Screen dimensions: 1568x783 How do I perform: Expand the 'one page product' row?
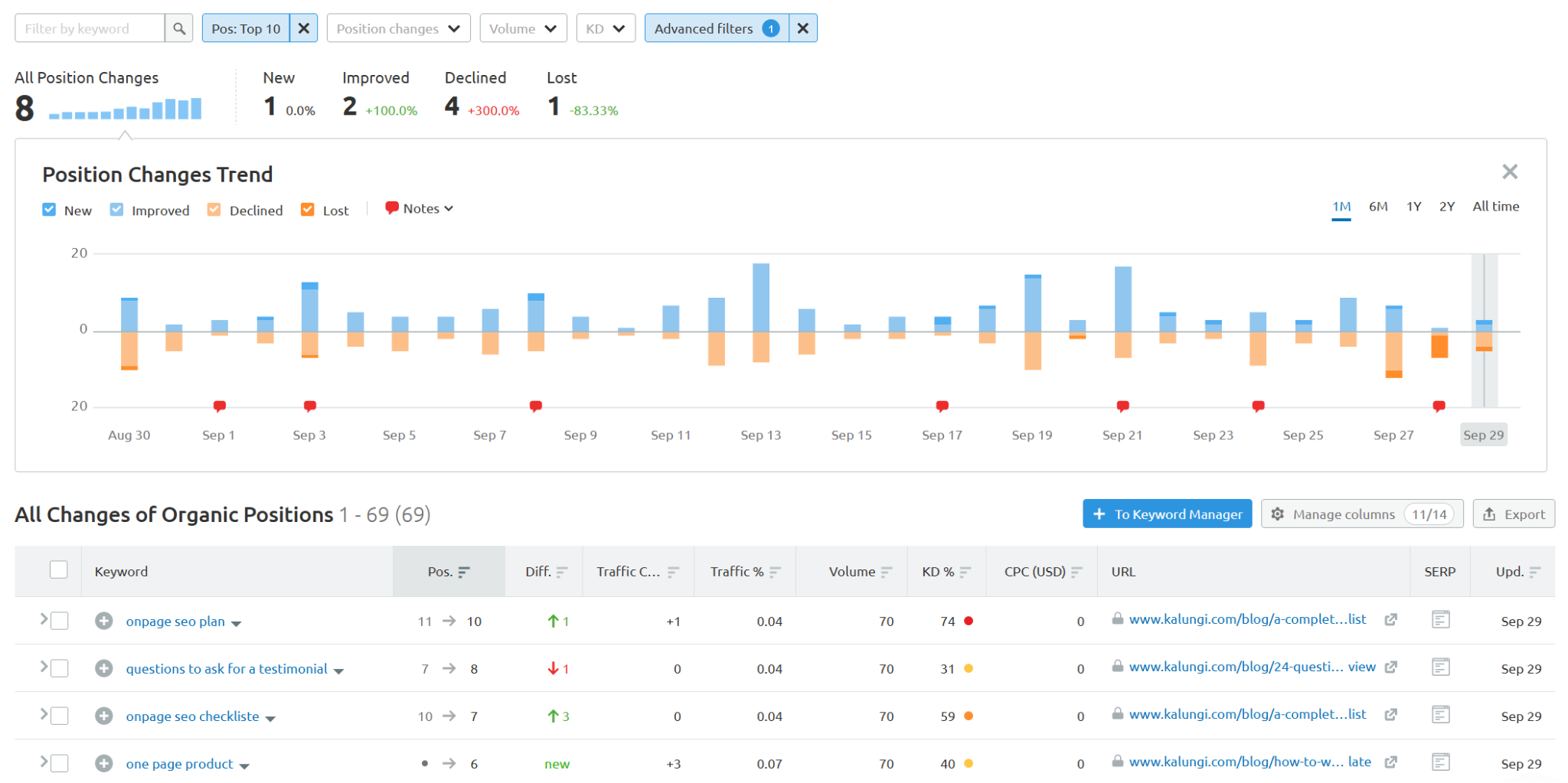coord(44,761)
